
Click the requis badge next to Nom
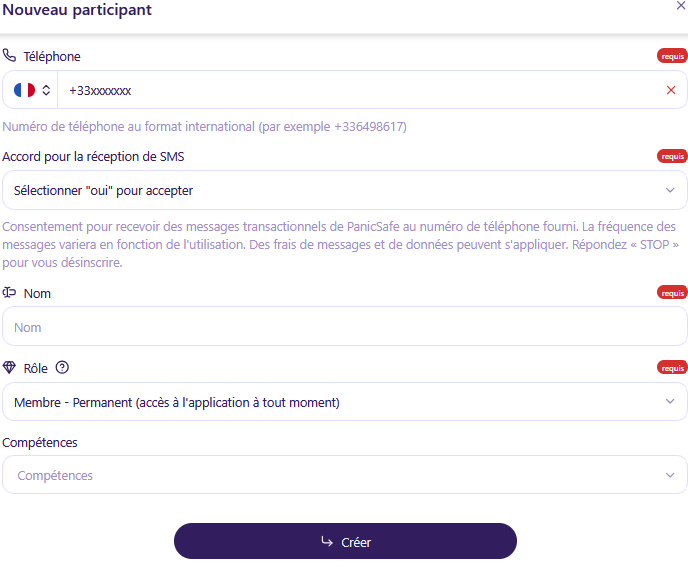coord(672,293)
